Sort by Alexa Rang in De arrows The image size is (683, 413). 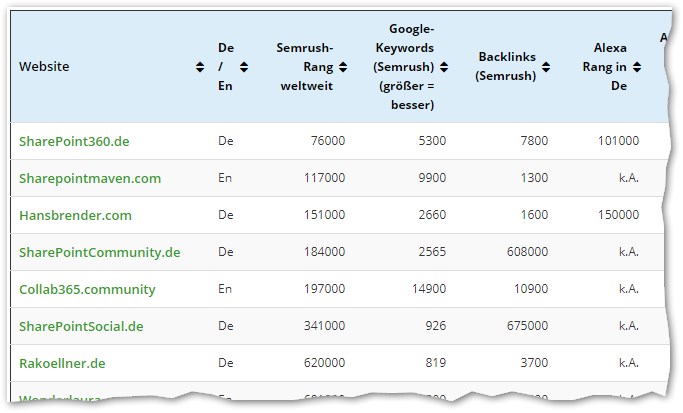coord(637,67)
